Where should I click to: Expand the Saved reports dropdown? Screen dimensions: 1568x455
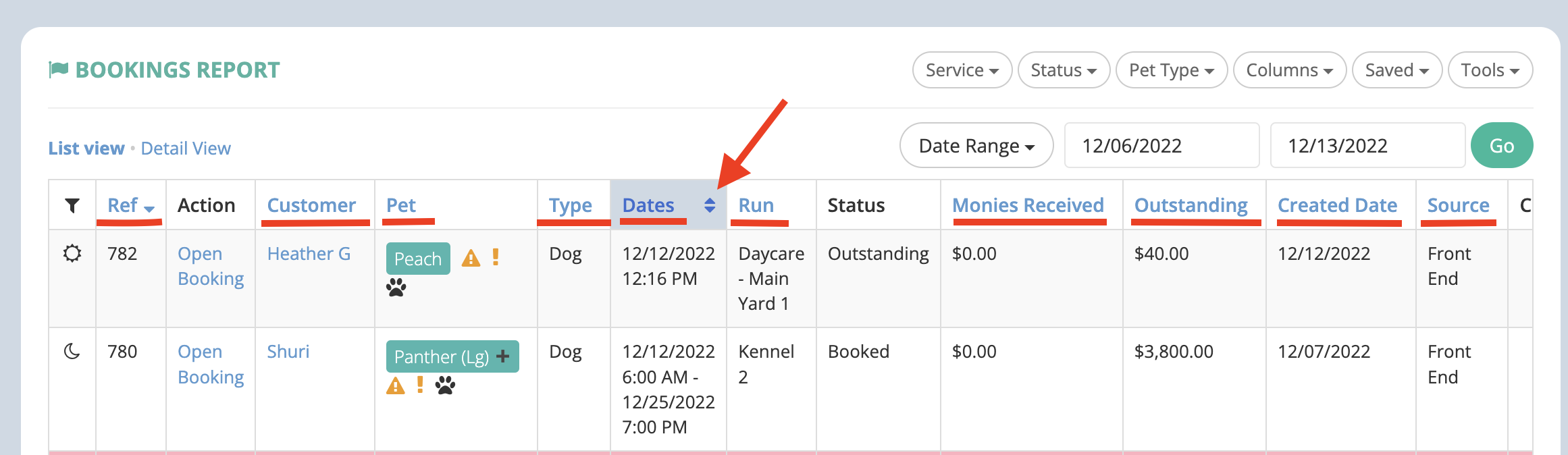1397,70
